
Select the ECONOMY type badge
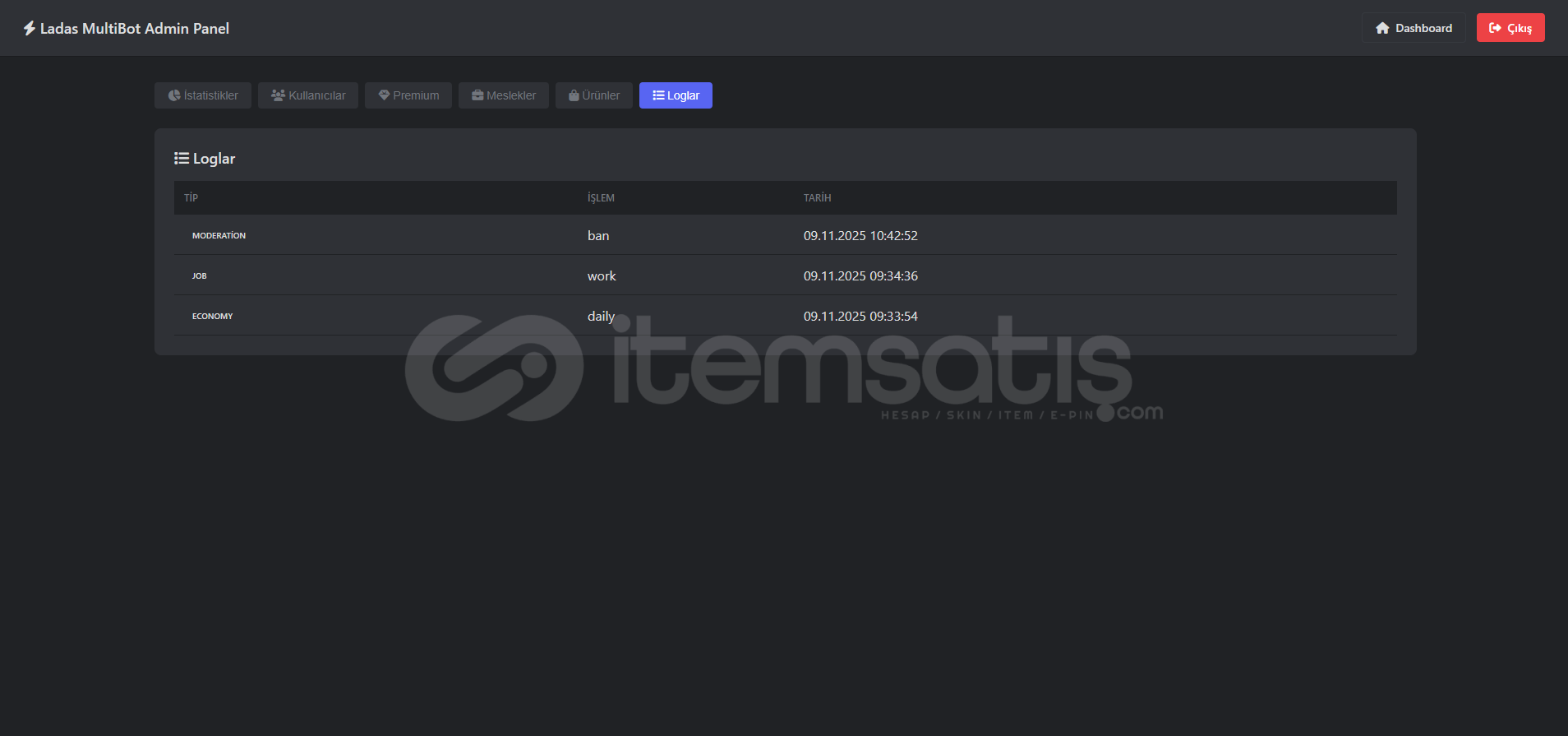click(213, 317)
